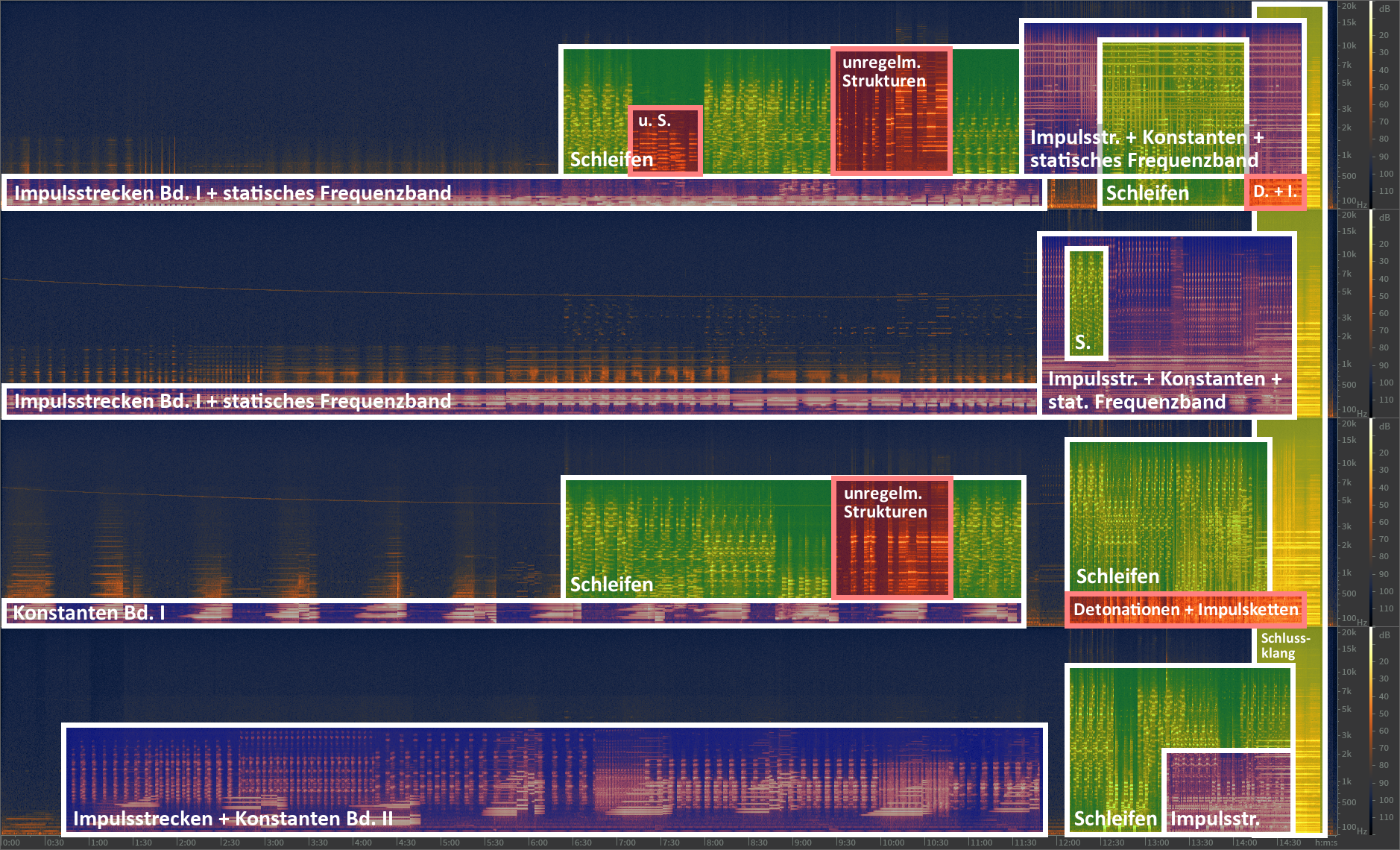
Task: Jump to the 5:00 timeline marker
Action: pyautogui.click(x=450, y=843)
